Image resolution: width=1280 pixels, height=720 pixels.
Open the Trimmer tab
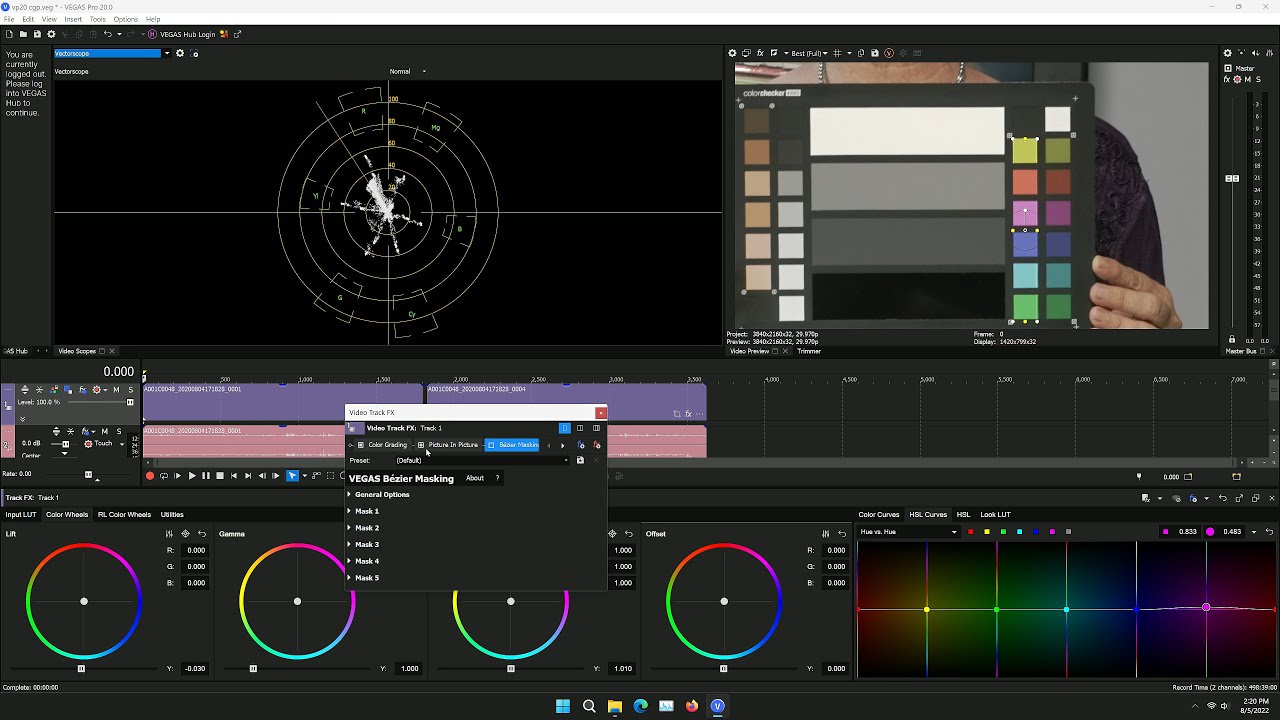(x=809, y=351)
